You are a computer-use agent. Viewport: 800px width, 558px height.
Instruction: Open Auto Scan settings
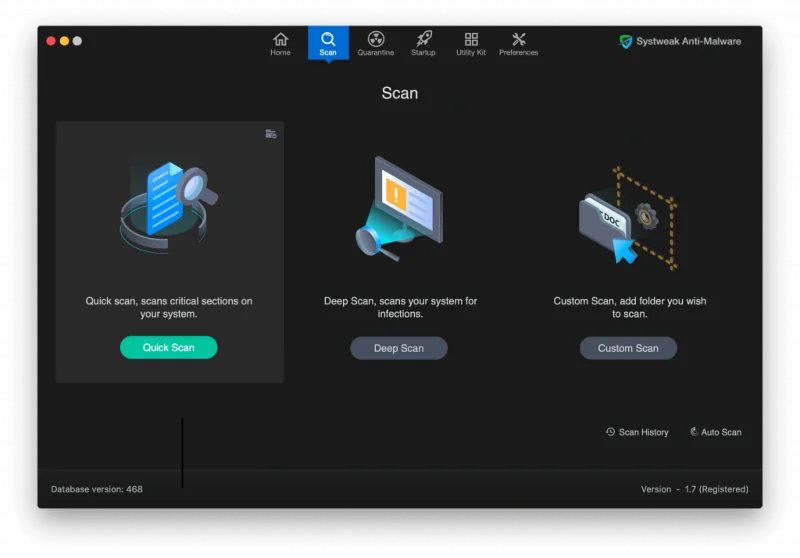pyautogui.click(x=715, y=432)
